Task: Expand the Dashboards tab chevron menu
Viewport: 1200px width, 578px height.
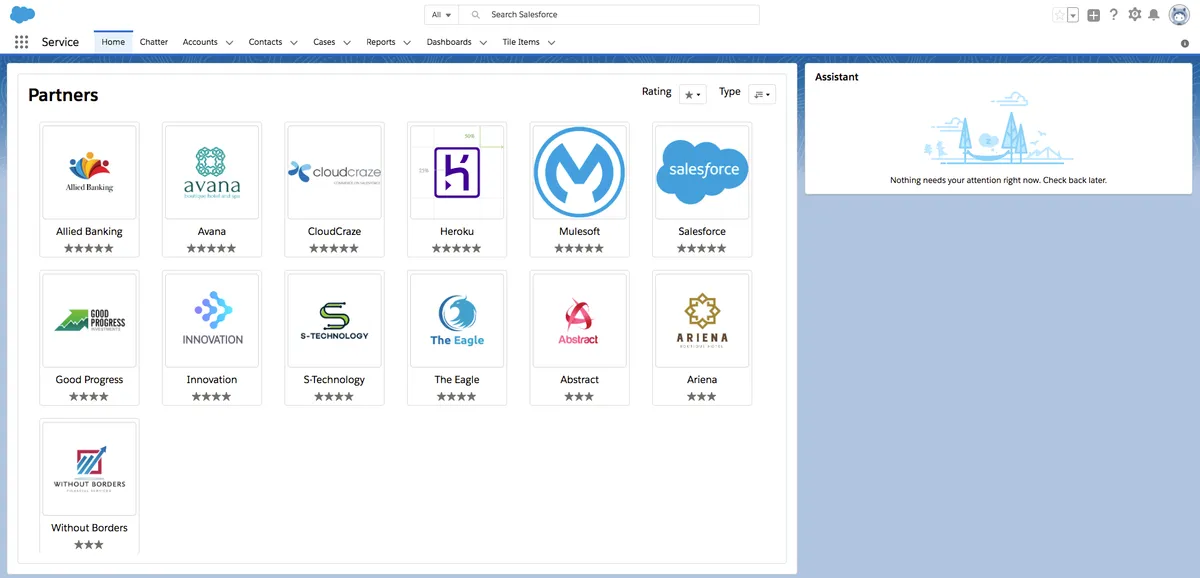Action: [483, 43]
